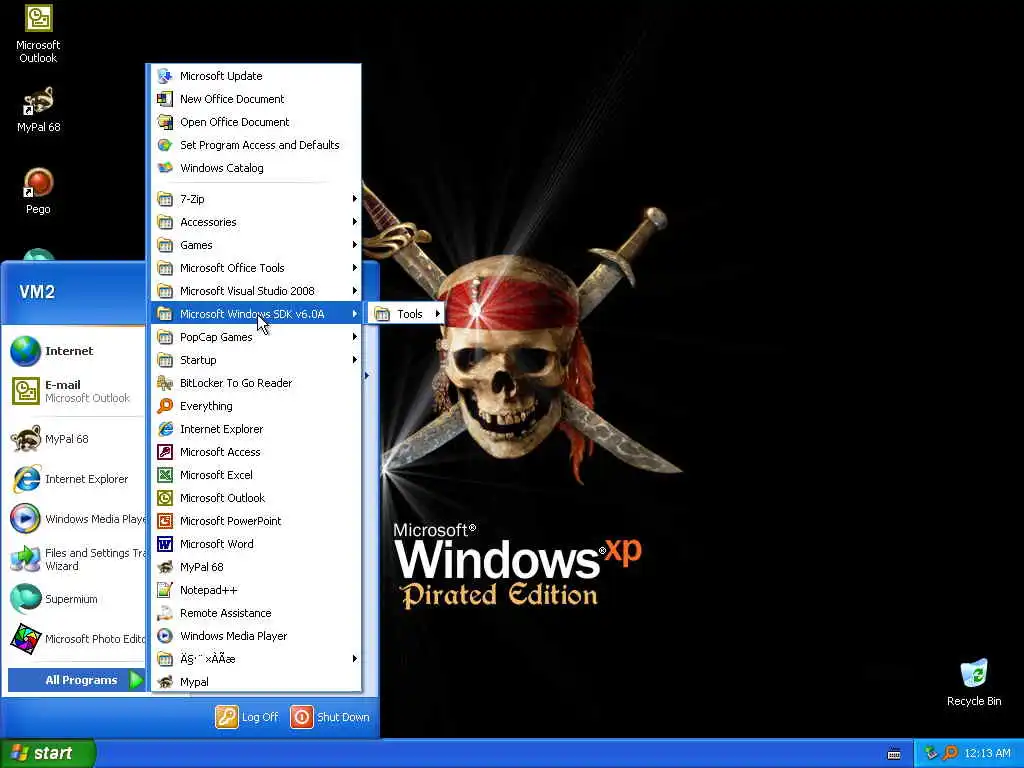Click the Microsoft PowerPoint icon

coord(165,520)
